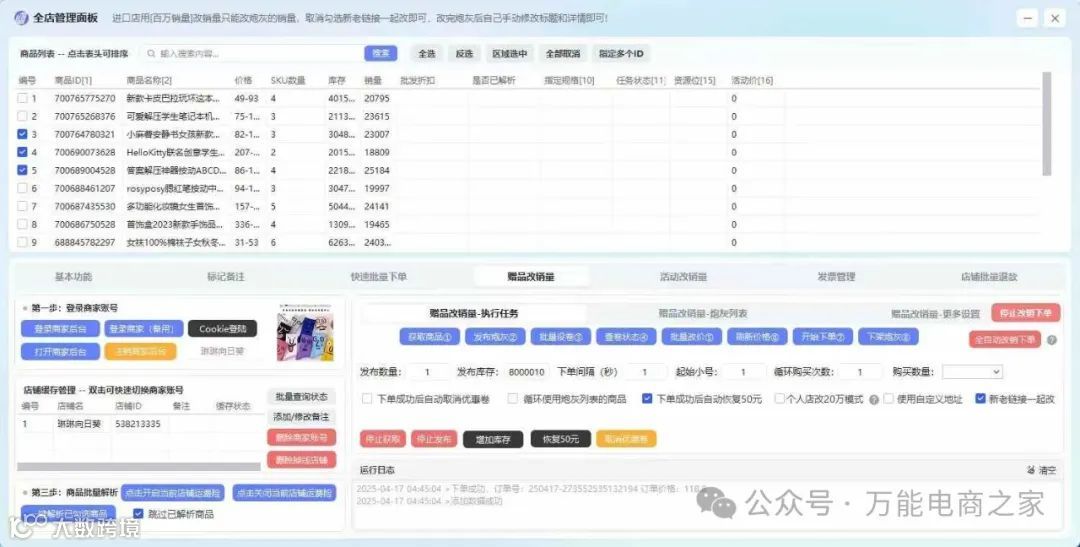
Task: Click the 增加库存 button
Action: [493, 439]
